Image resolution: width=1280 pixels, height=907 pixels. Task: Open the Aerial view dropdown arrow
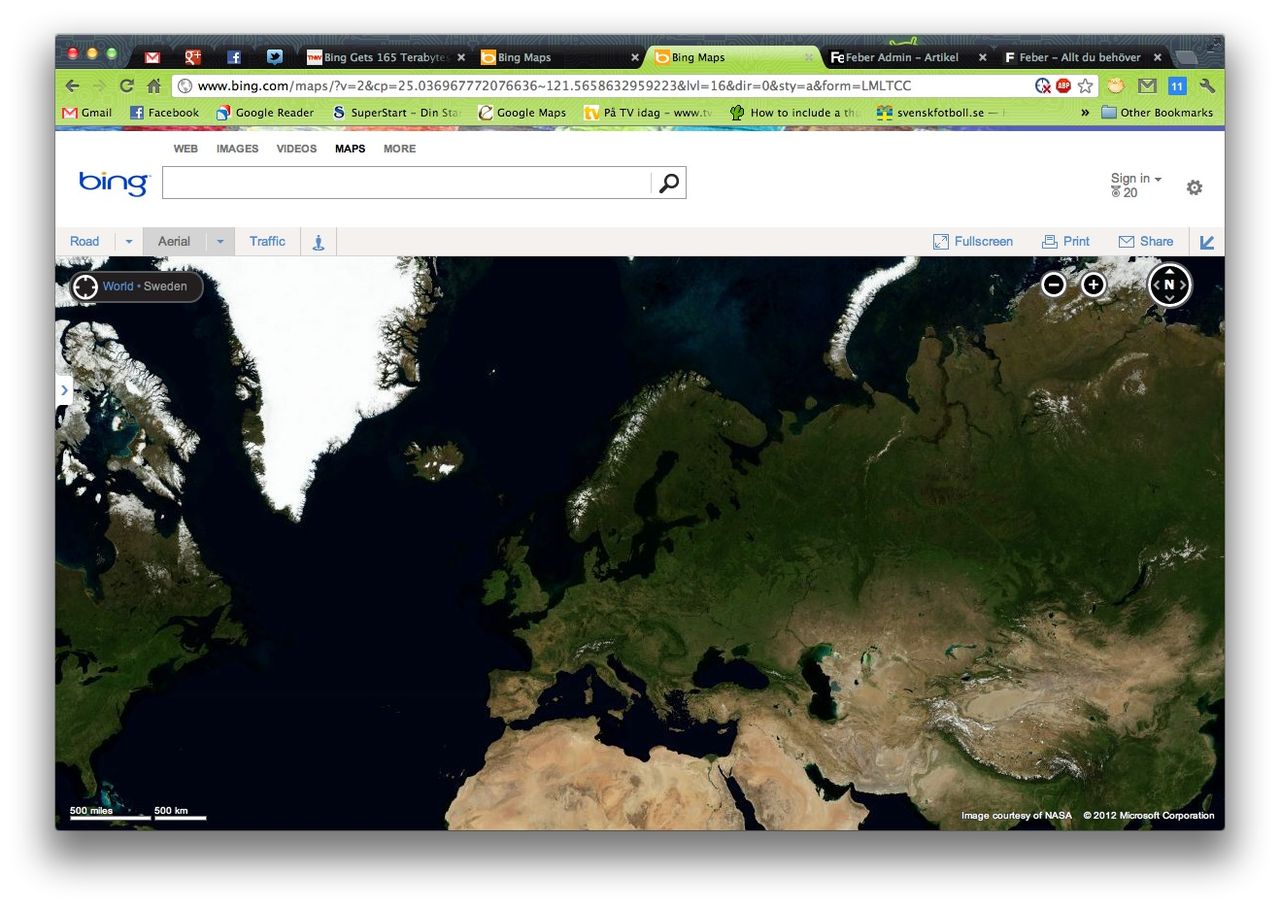click(220, 241)
